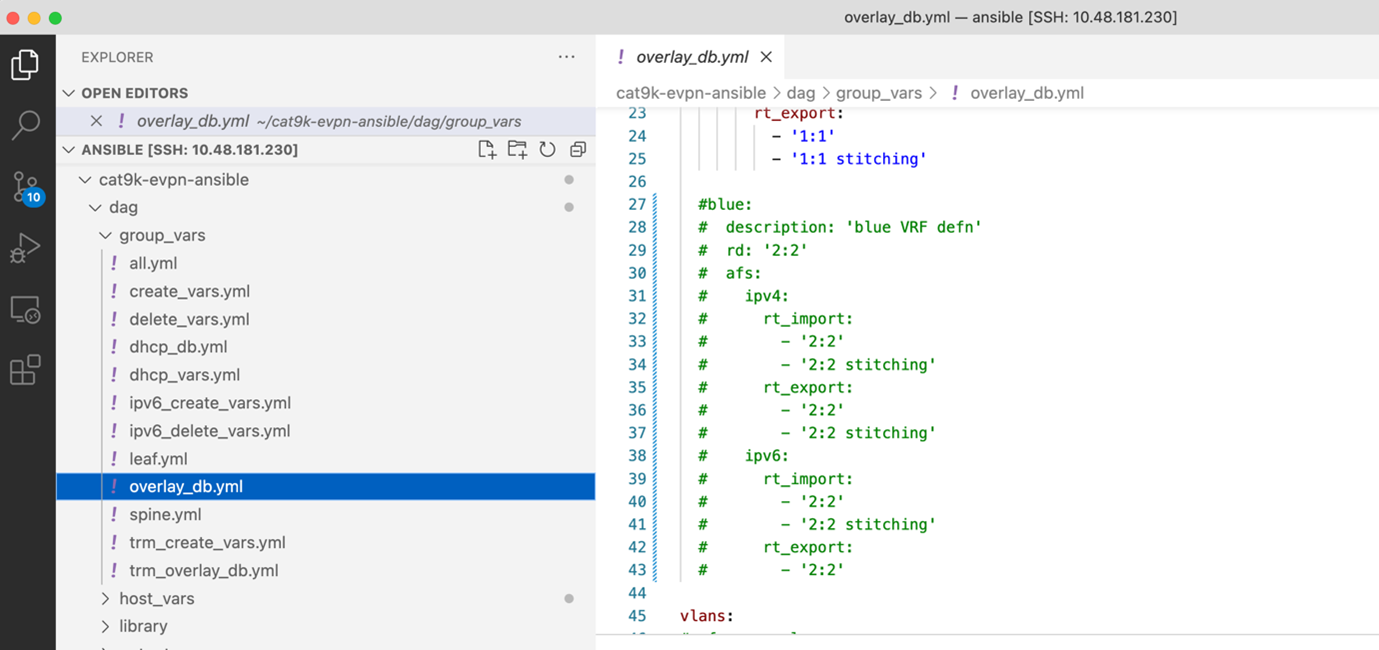The image size is (1379, 650).
Task: Expand the host_vars folder
Action: 105,599
